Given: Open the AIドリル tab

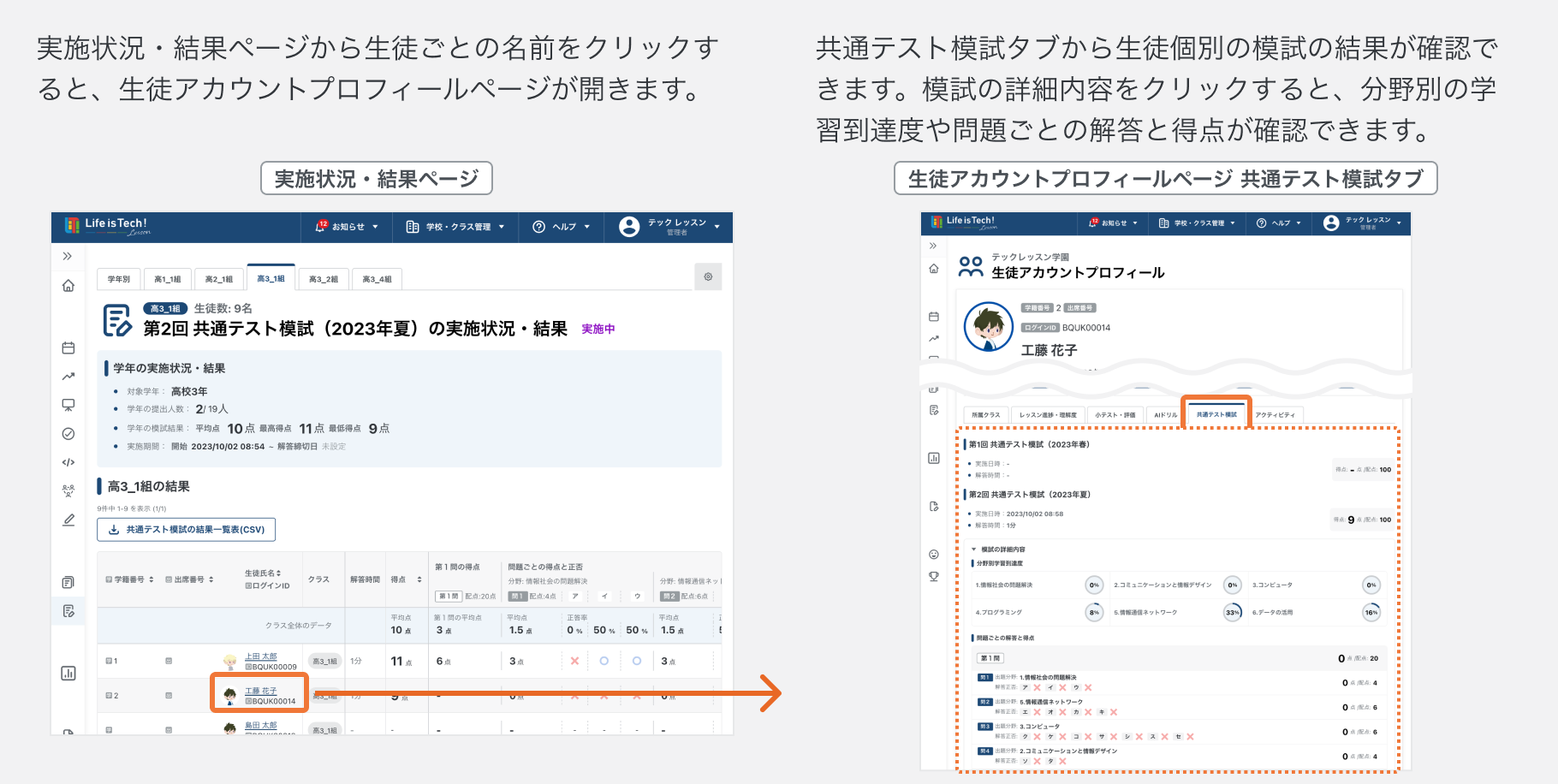Looking at the screenshot, I should [1165, 415].
